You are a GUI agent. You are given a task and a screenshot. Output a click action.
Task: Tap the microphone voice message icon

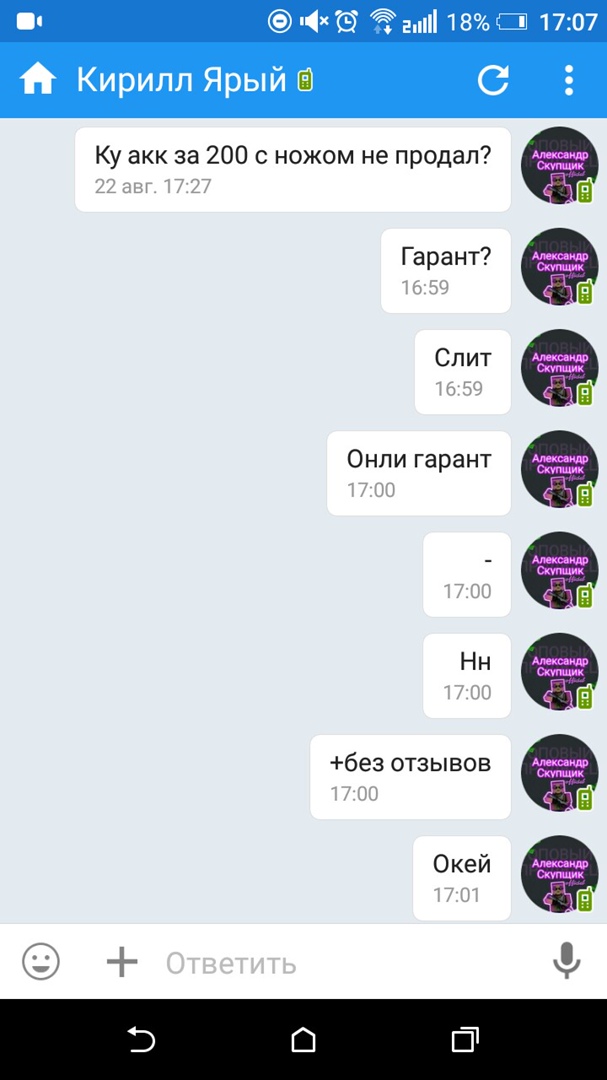tap(567, 961)
